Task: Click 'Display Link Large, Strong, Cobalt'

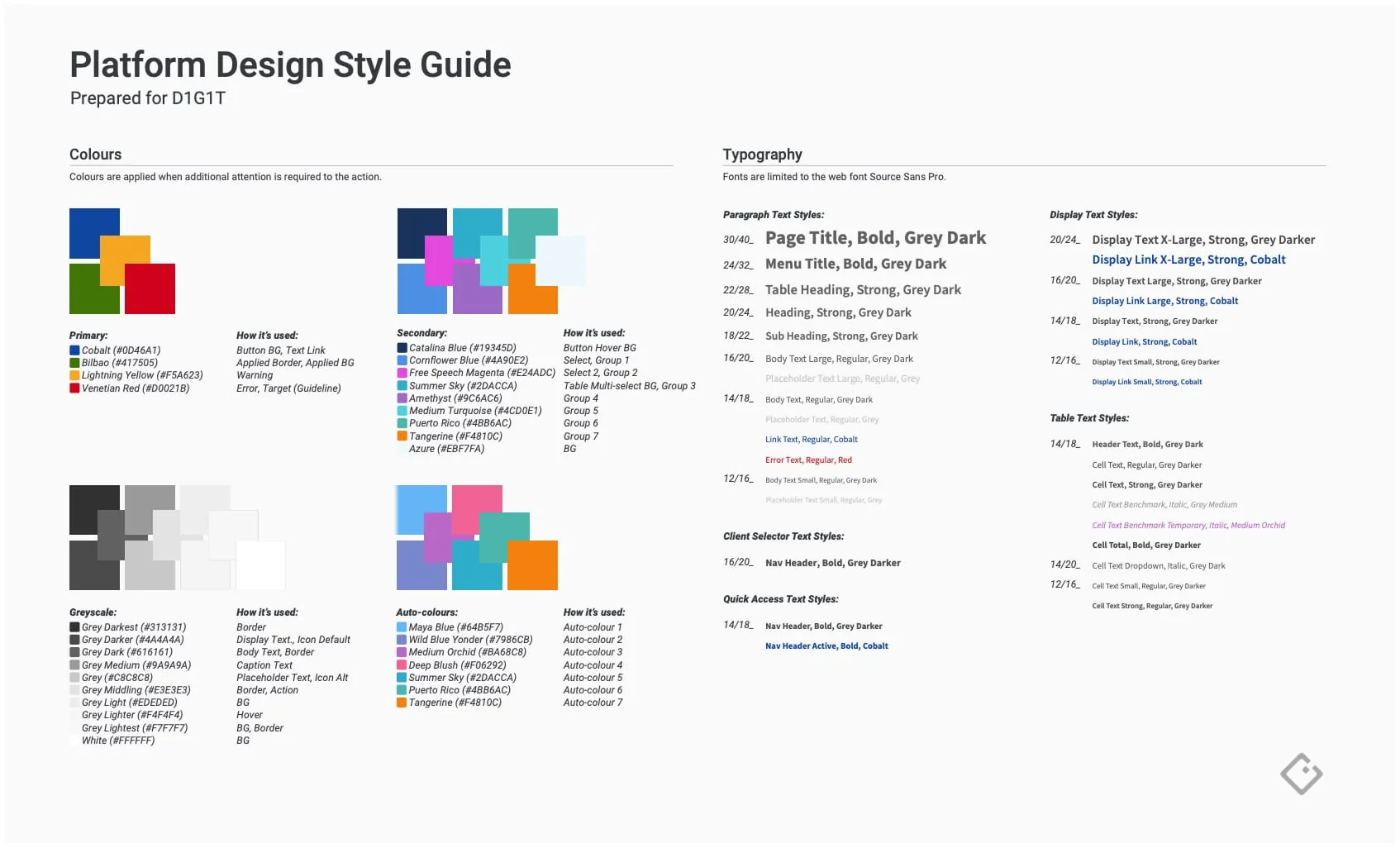Action: point(1164,301)
